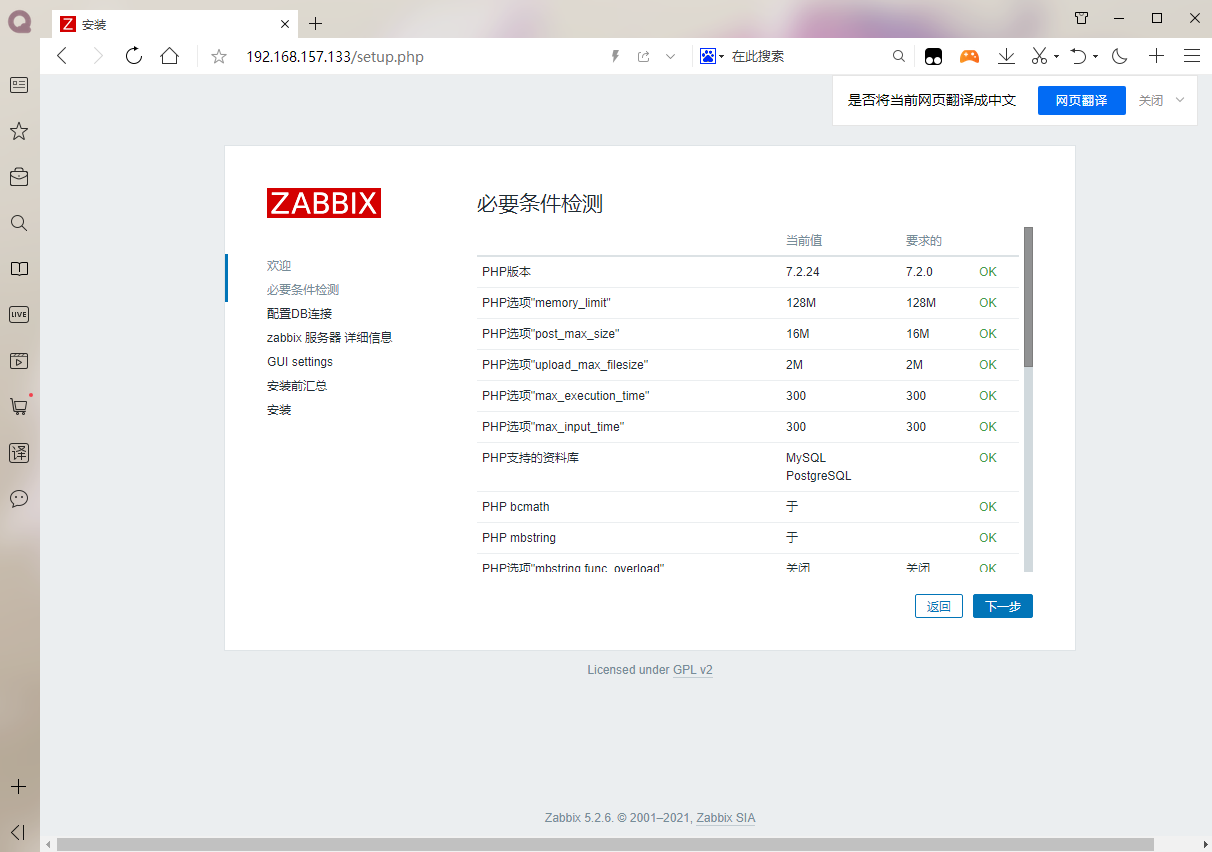The height and width of the screenshot is (852, 1212).
Task: Open the news feed sidebar icon
Action: (x=19, y=85)
